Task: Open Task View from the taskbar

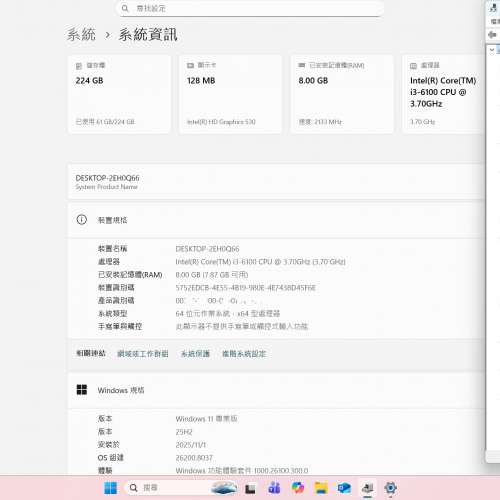Action: click(250, 489)
